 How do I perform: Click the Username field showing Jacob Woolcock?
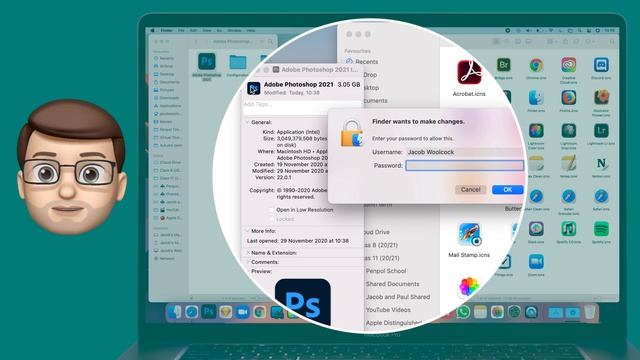point(464,152)
